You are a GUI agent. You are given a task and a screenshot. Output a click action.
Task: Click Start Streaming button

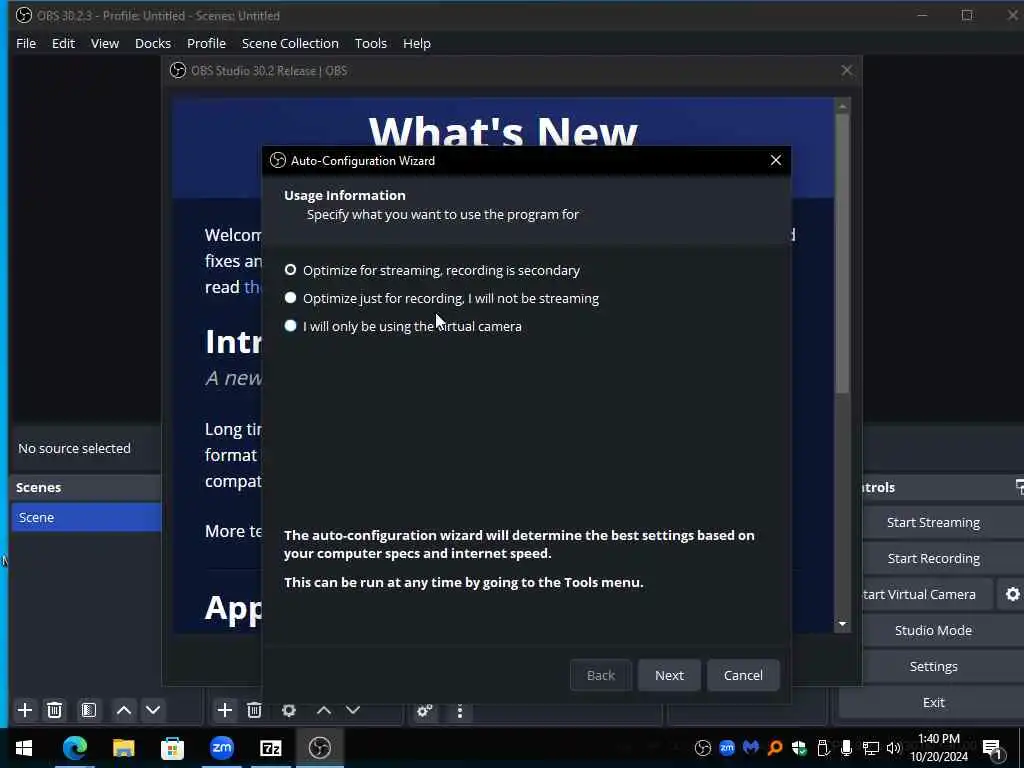[x=933, y=522]
